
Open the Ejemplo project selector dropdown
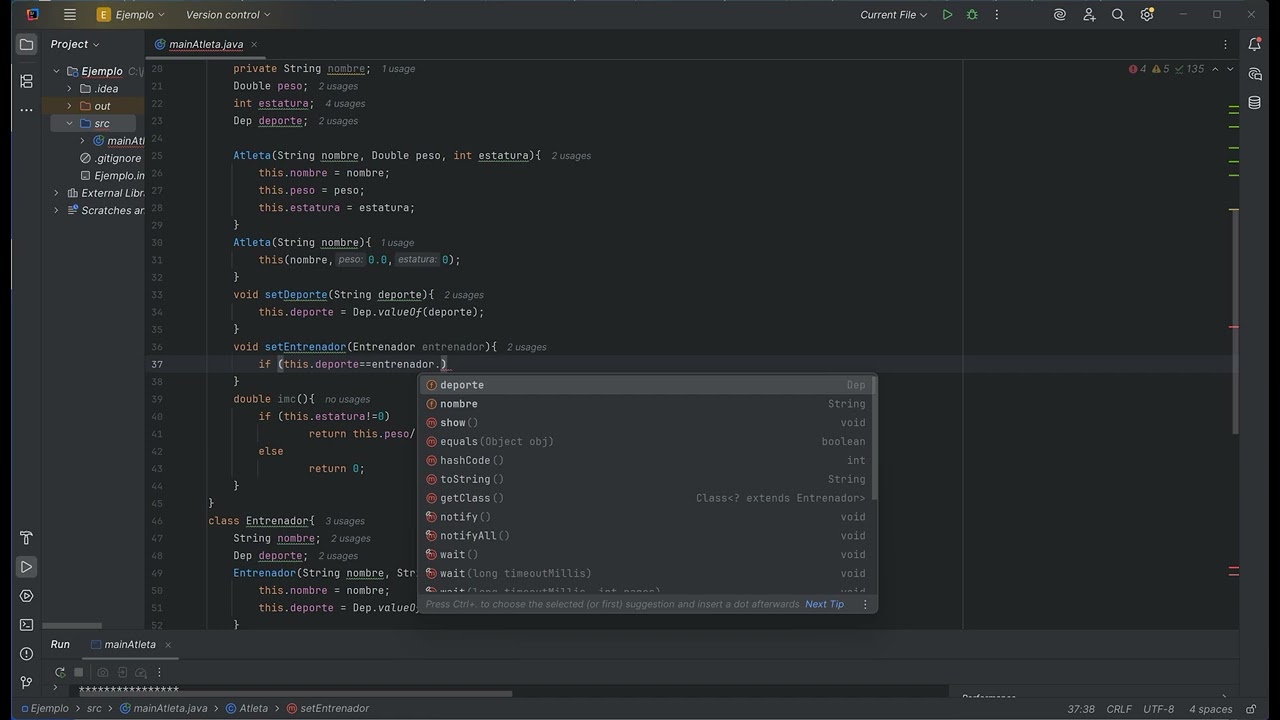click(x=131, y=15)
